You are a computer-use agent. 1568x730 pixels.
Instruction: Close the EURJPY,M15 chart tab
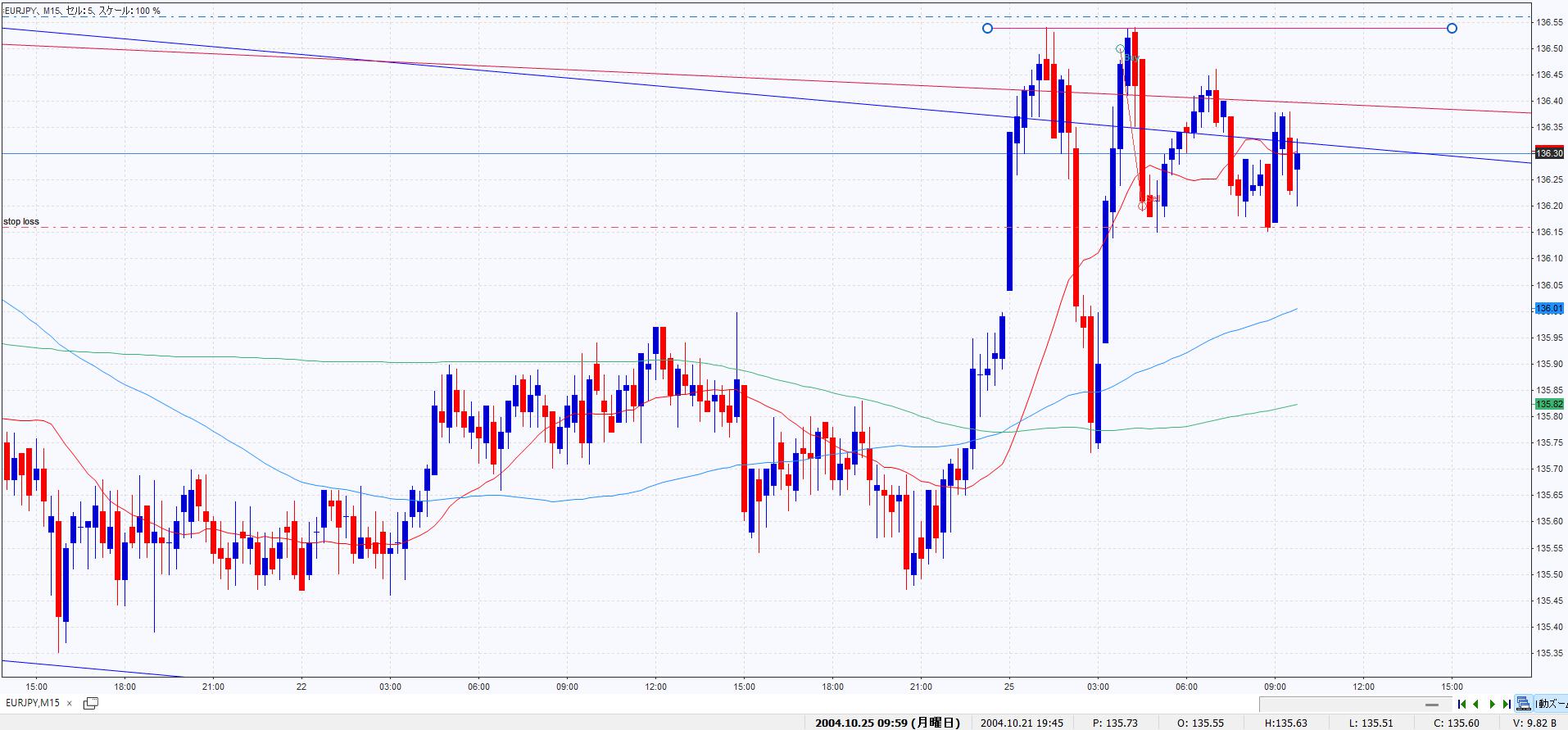[70, 703]
